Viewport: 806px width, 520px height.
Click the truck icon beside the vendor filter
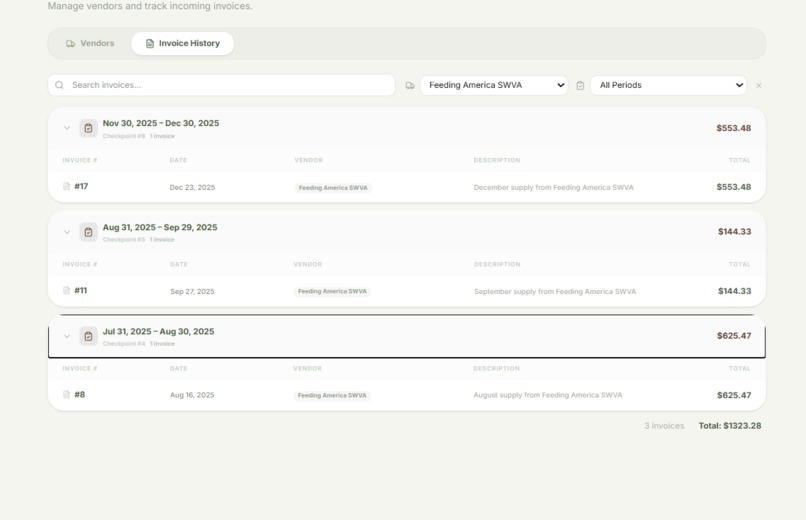410,86
